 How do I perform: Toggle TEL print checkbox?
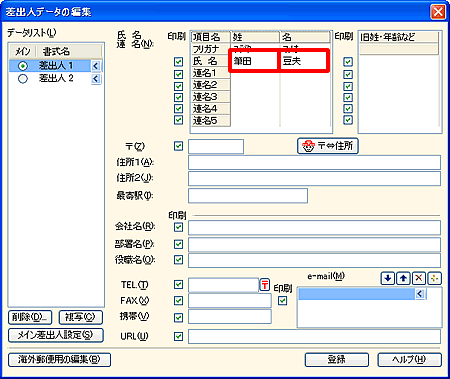(x=178, y=284)
